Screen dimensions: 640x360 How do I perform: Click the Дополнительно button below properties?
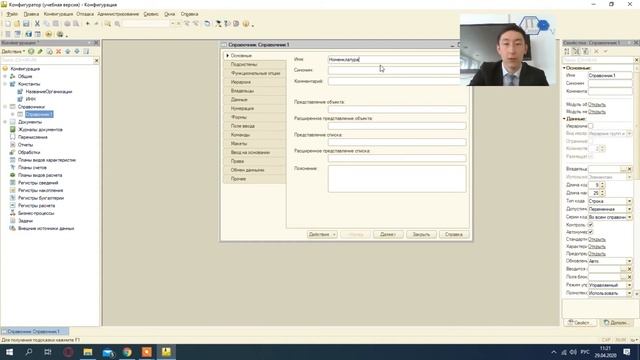point(617,322)
